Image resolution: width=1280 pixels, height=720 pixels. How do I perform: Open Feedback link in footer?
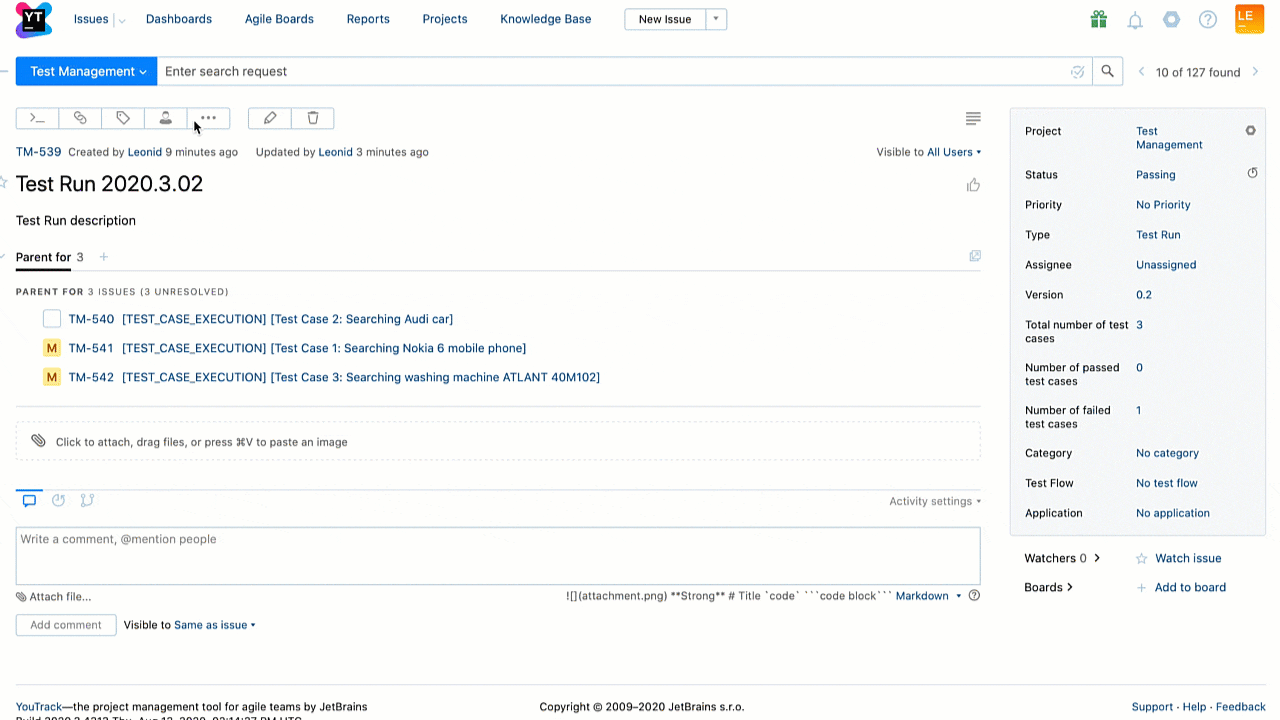pos(1241,707)
